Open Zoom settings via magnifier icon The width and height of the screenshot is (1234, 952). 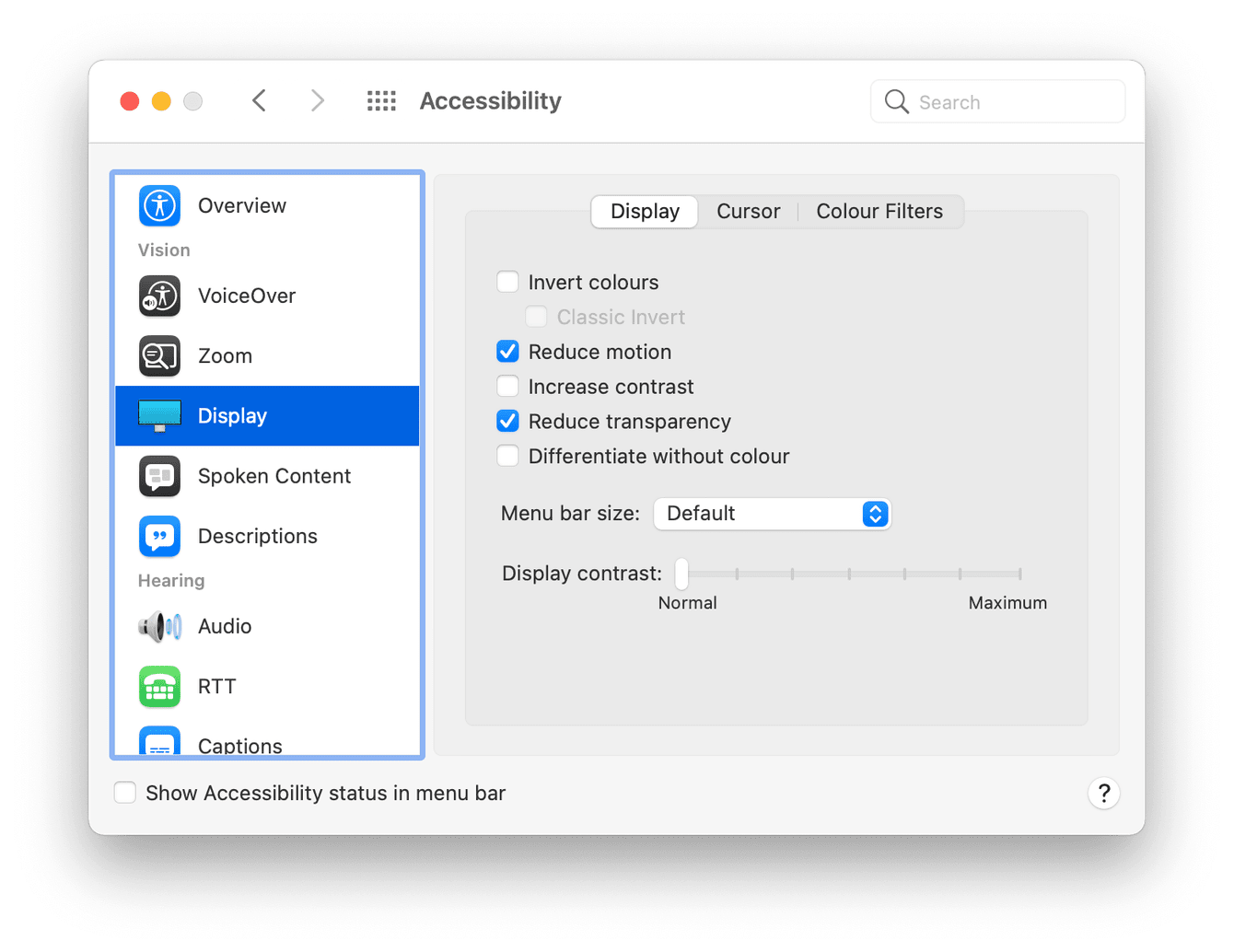coord(159,355)
